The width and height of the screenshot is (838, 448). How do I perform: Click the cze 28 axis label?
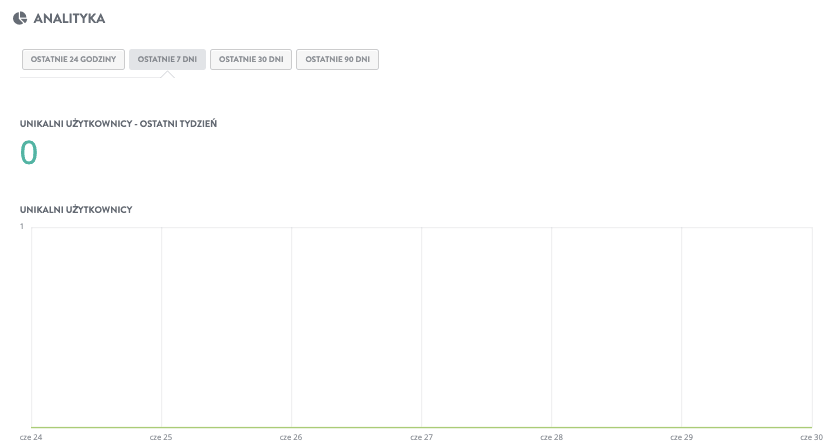pyautogui.click(x=552, y=437)
